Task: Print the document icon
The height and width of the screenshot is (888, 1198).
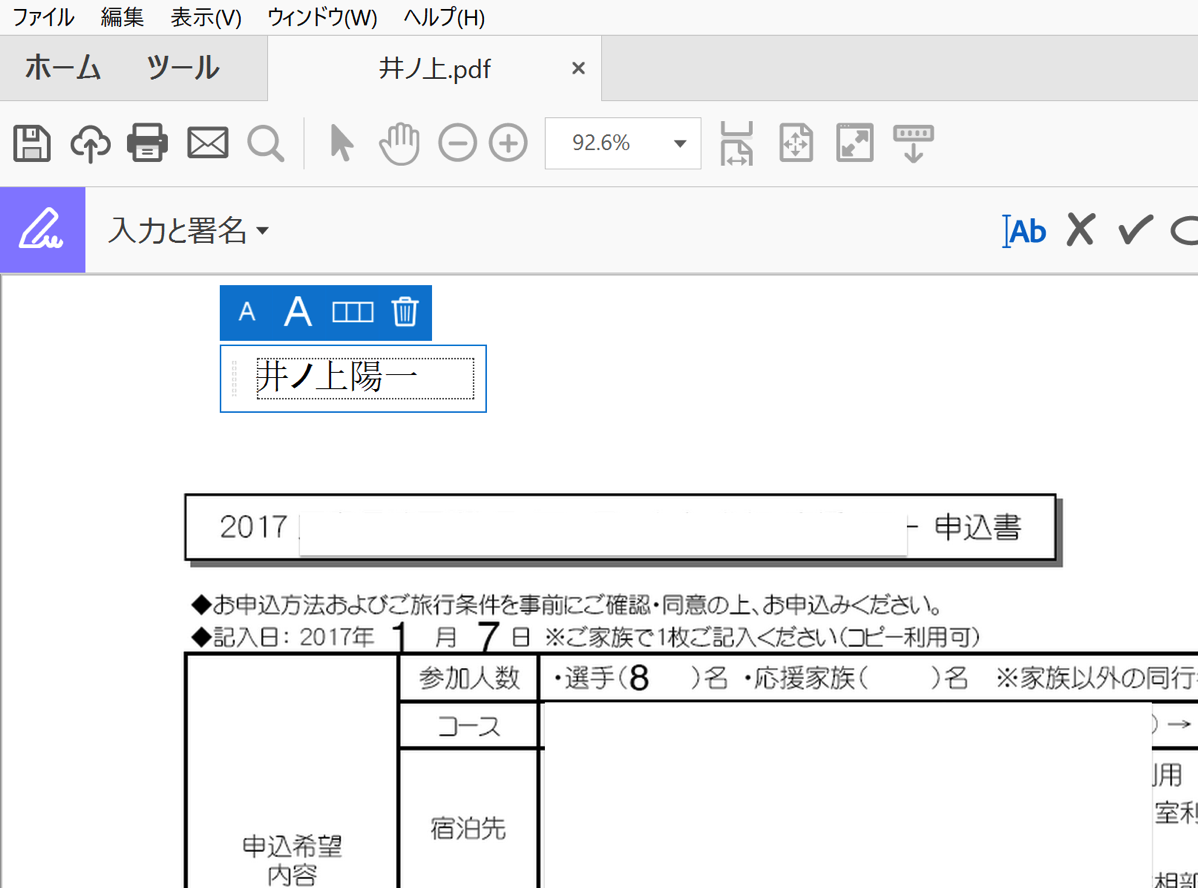Action: point(147,143)
